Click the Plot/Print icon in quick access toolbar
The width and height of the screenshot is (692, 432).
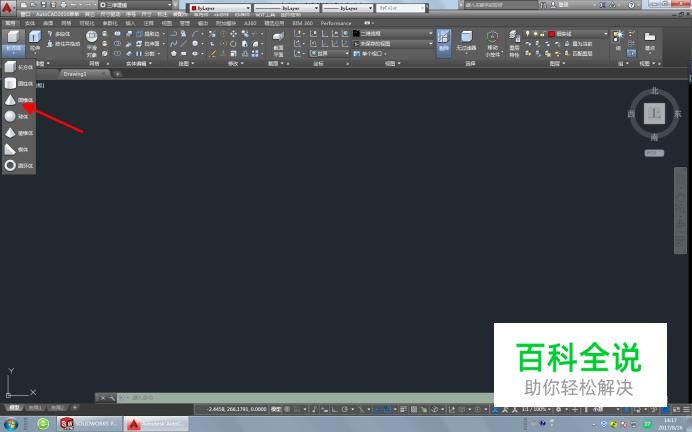(x=63, y=5)
